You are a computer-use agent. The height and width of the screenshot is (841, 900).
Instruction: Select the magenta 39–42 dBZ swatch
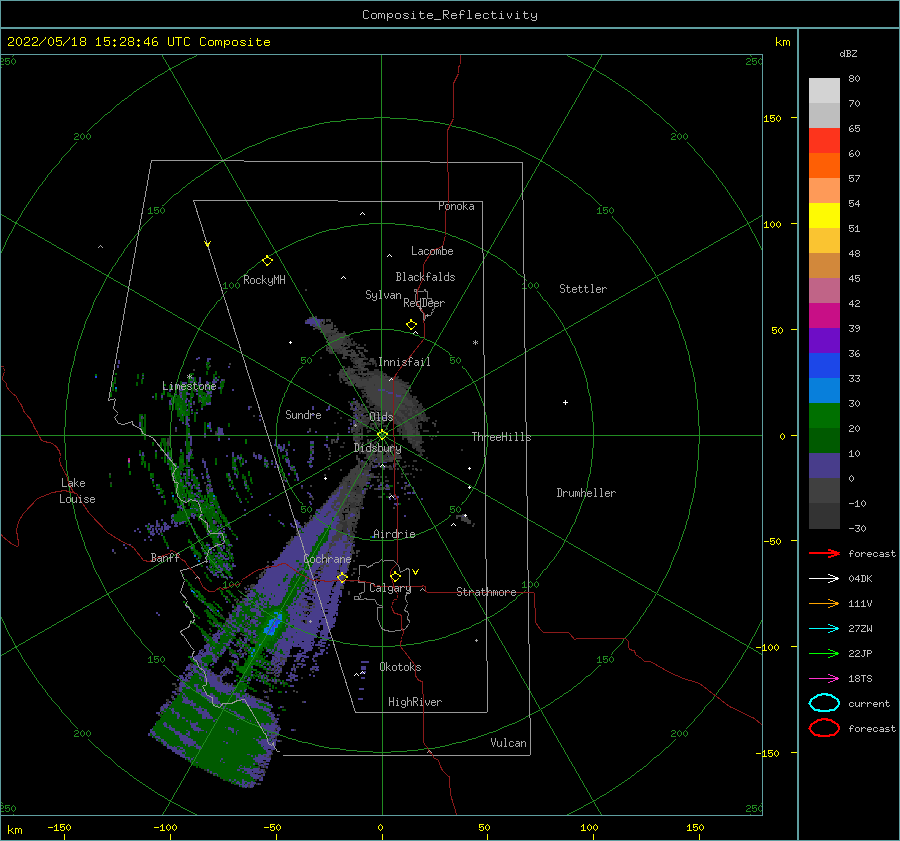pos(824,316)
